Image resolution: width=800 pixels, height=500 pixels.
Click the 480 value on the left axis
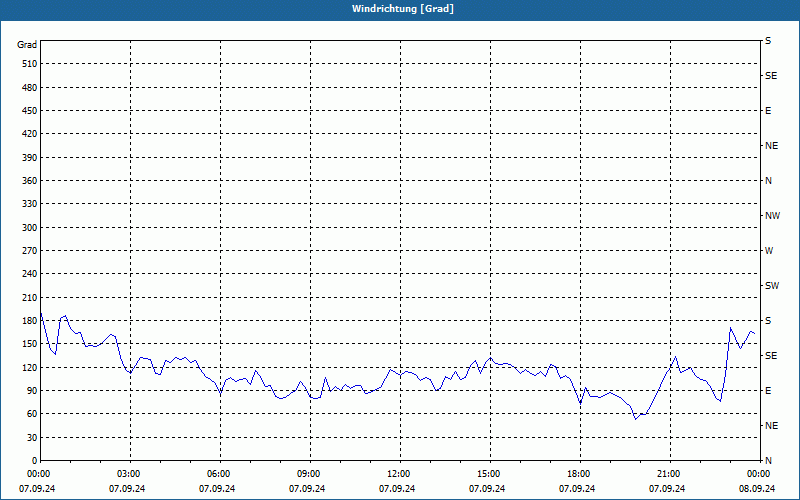(x=30, y=88)
